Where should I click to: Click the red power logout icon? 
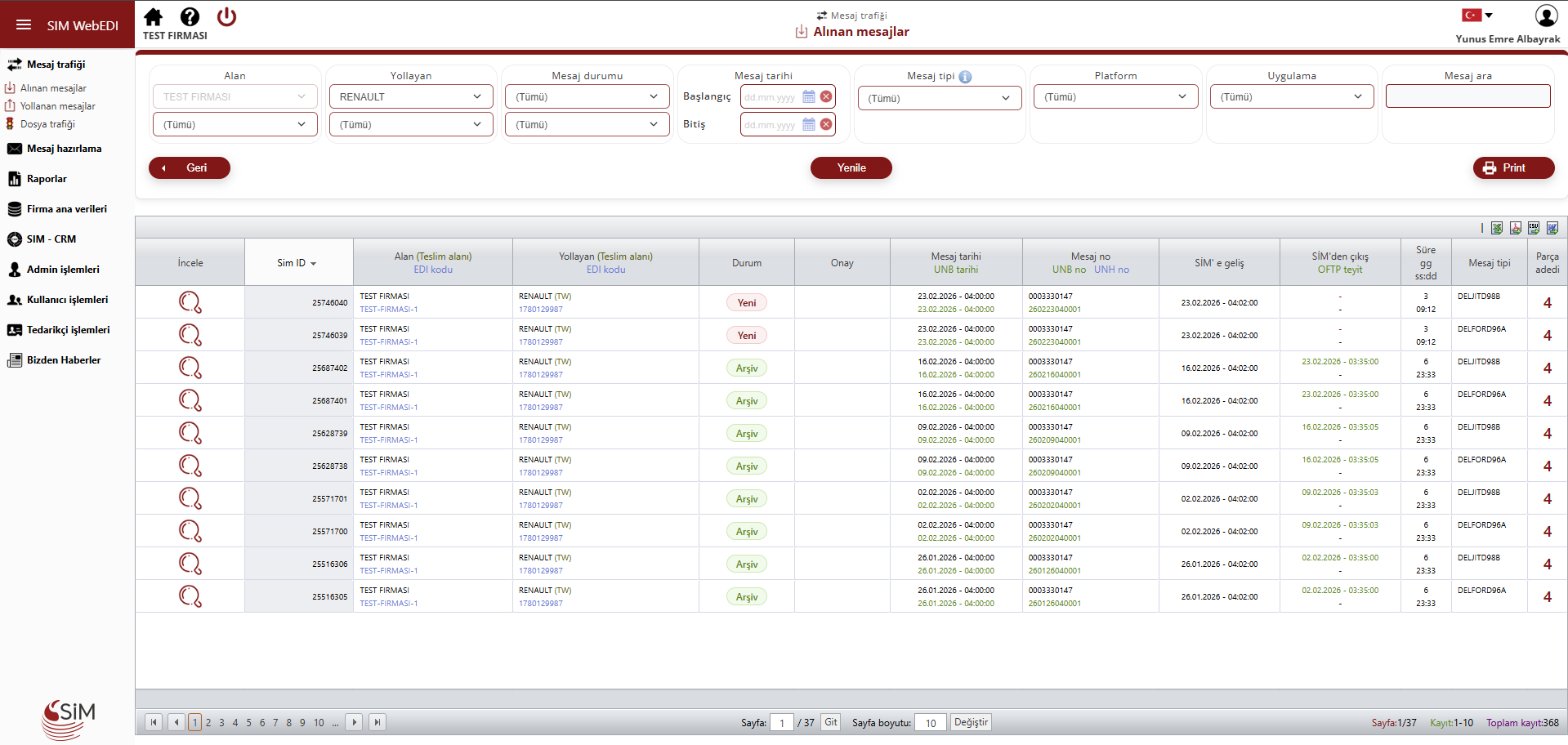click(226, 17)
